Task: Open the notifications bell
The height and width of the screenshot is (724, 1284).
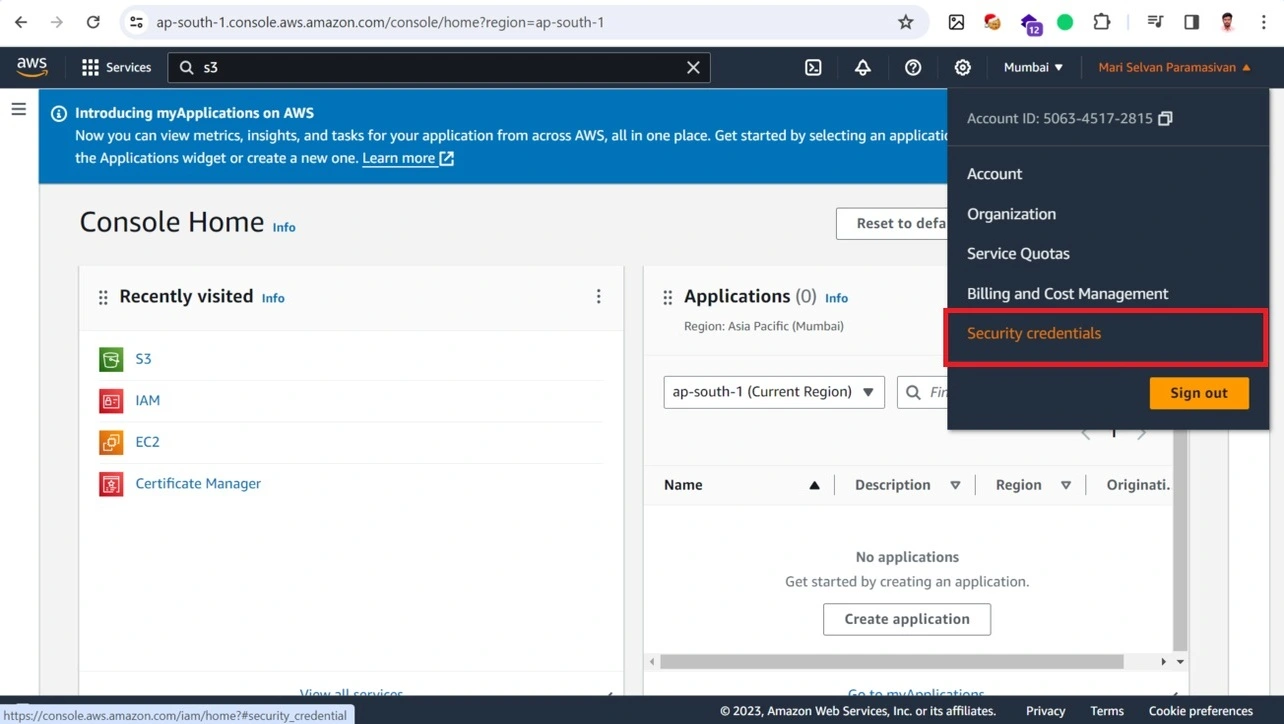Action: pos(862,67)
